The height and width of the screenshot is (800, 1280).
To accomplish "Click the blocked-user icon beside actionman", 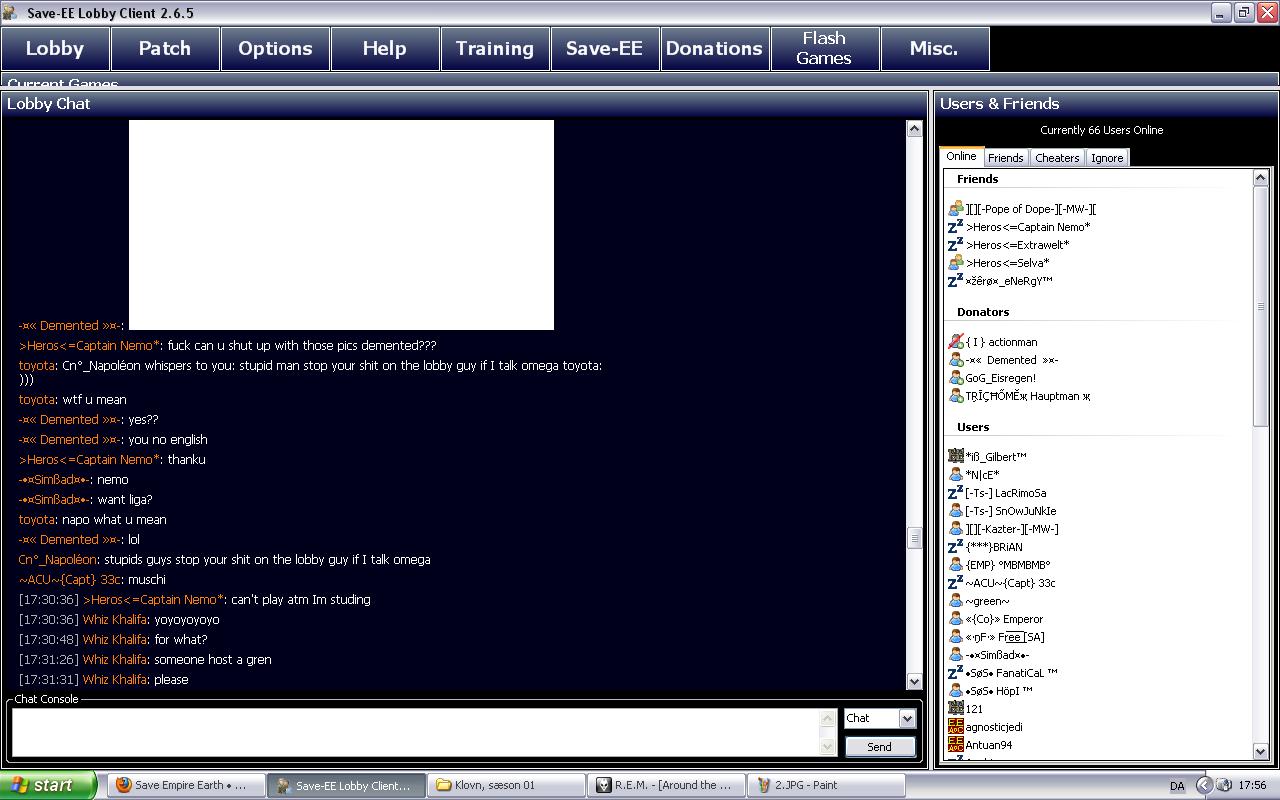I will point(955,342).
